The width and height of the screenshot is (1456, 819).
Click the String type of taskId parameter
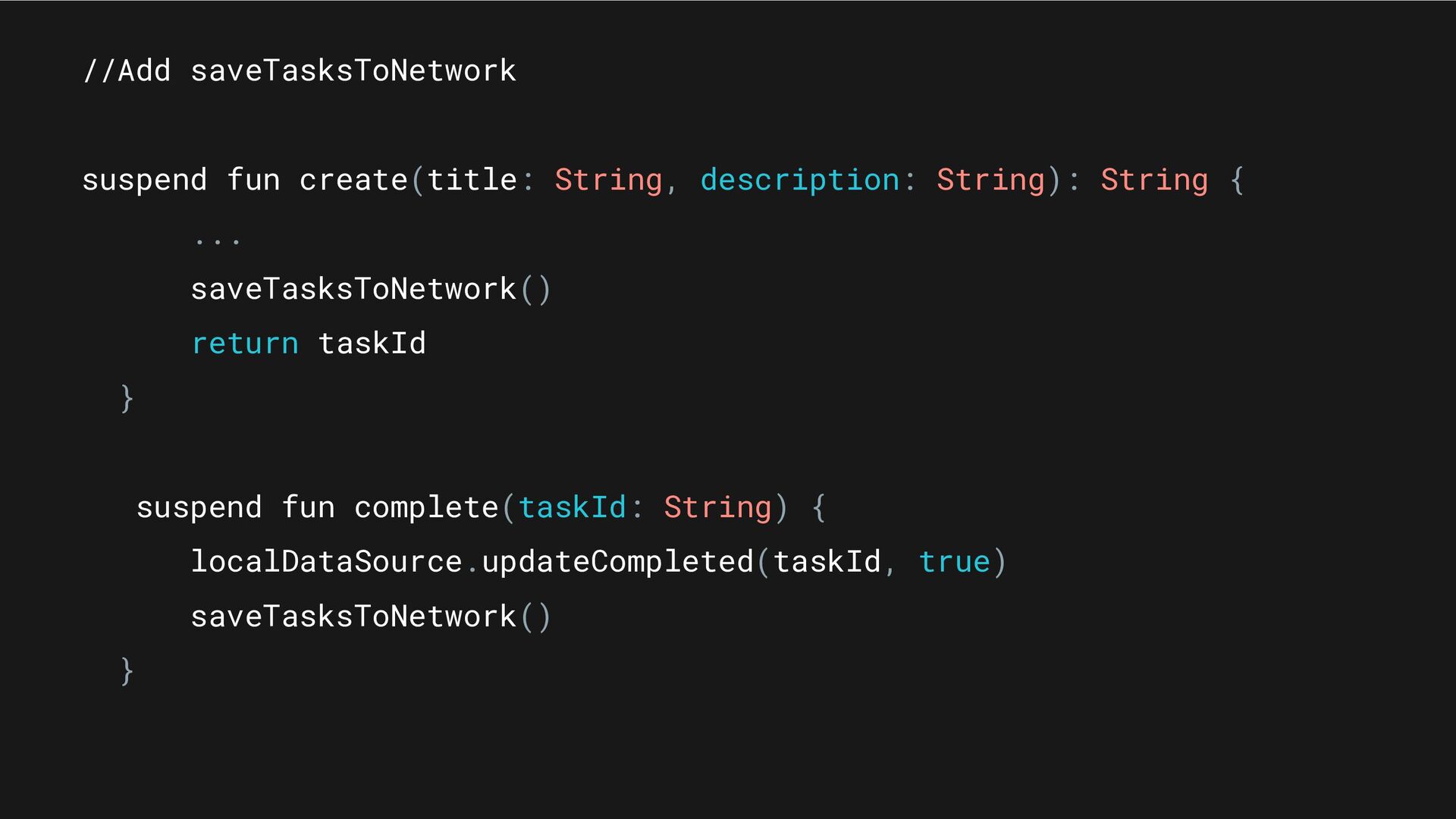[717, 509]
